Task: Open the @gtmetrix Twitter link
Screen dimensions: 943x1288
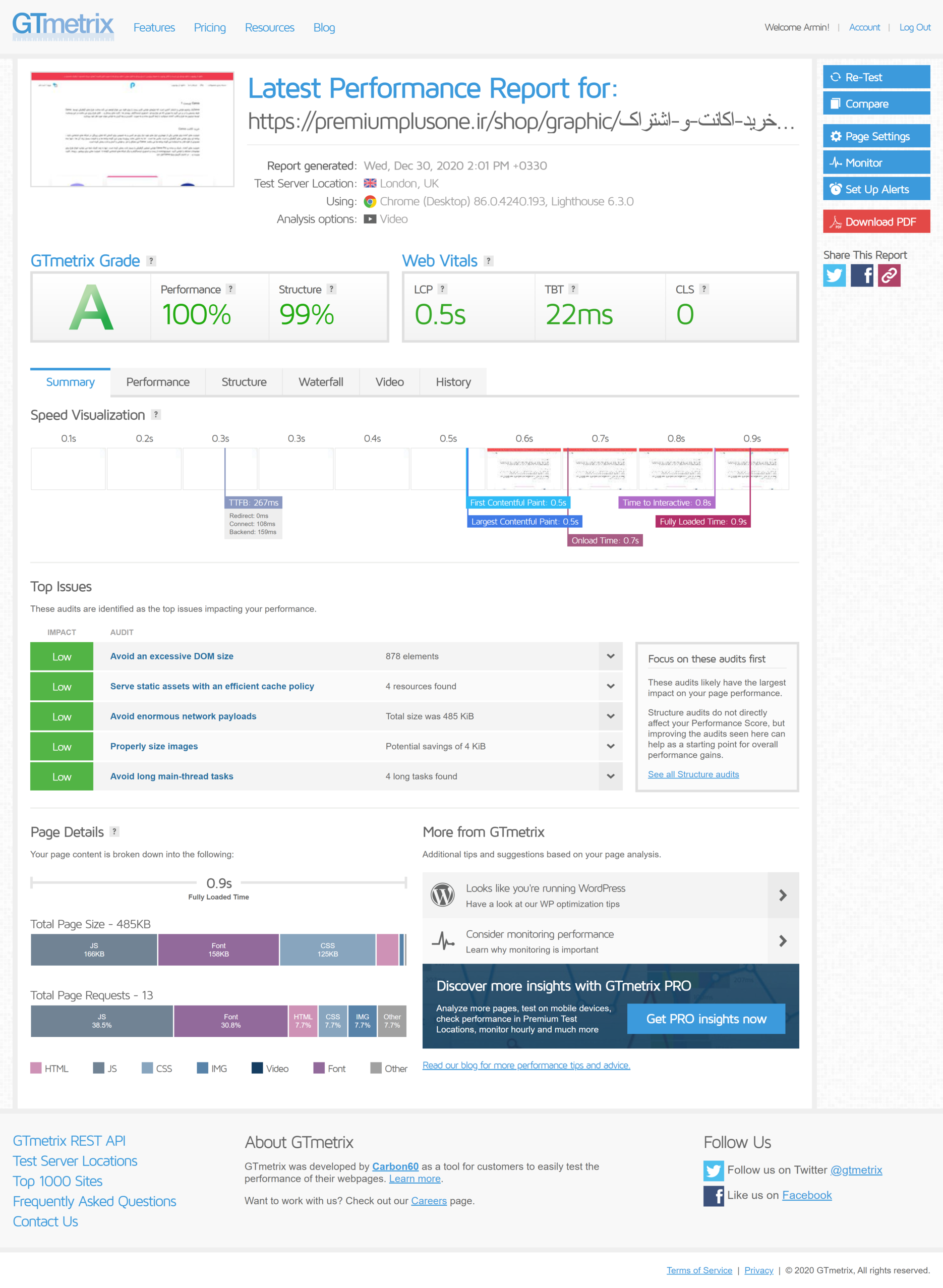Action: 856,1170
